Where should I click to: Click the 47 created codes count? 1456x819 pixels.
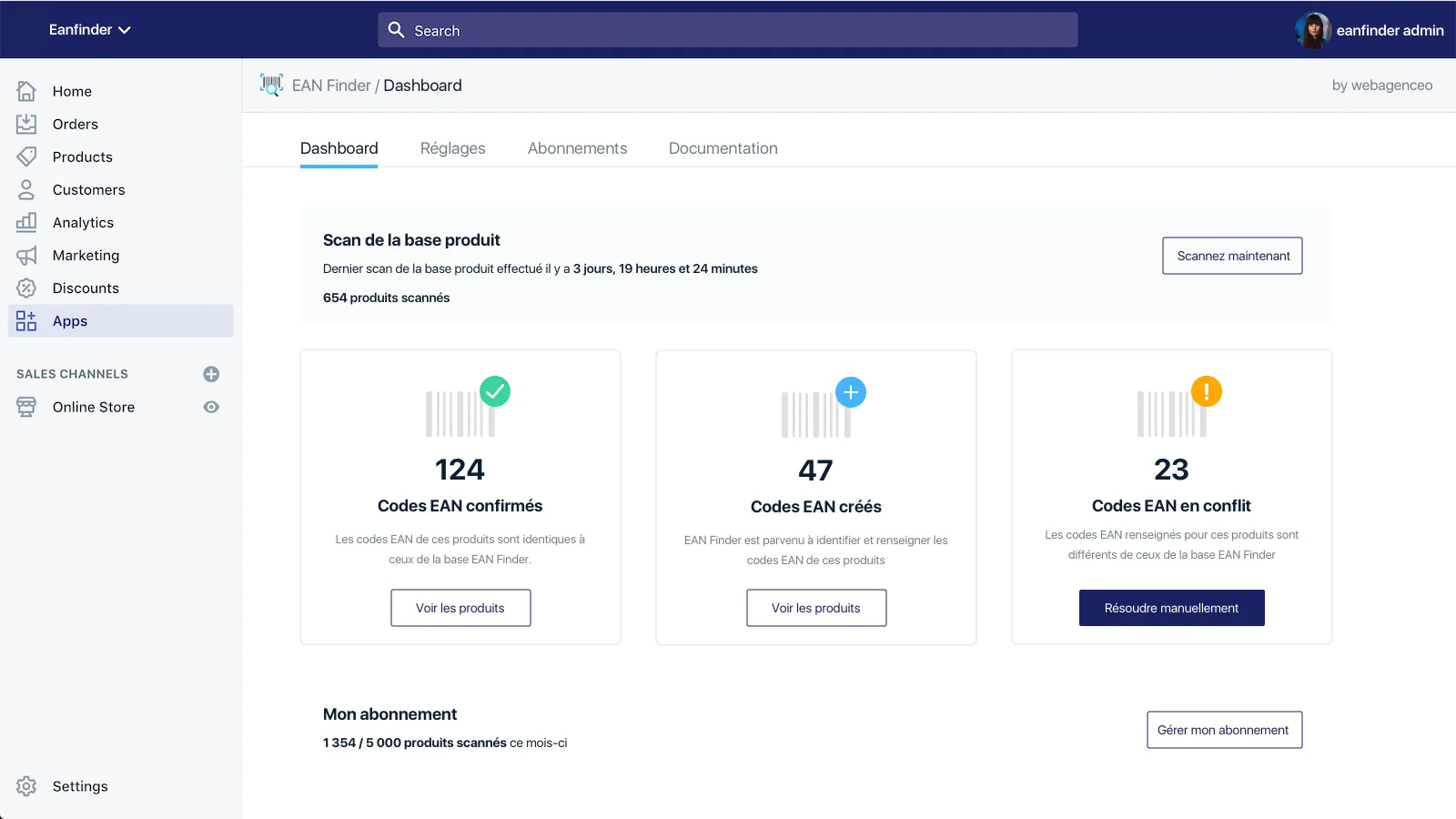[815, 470]
